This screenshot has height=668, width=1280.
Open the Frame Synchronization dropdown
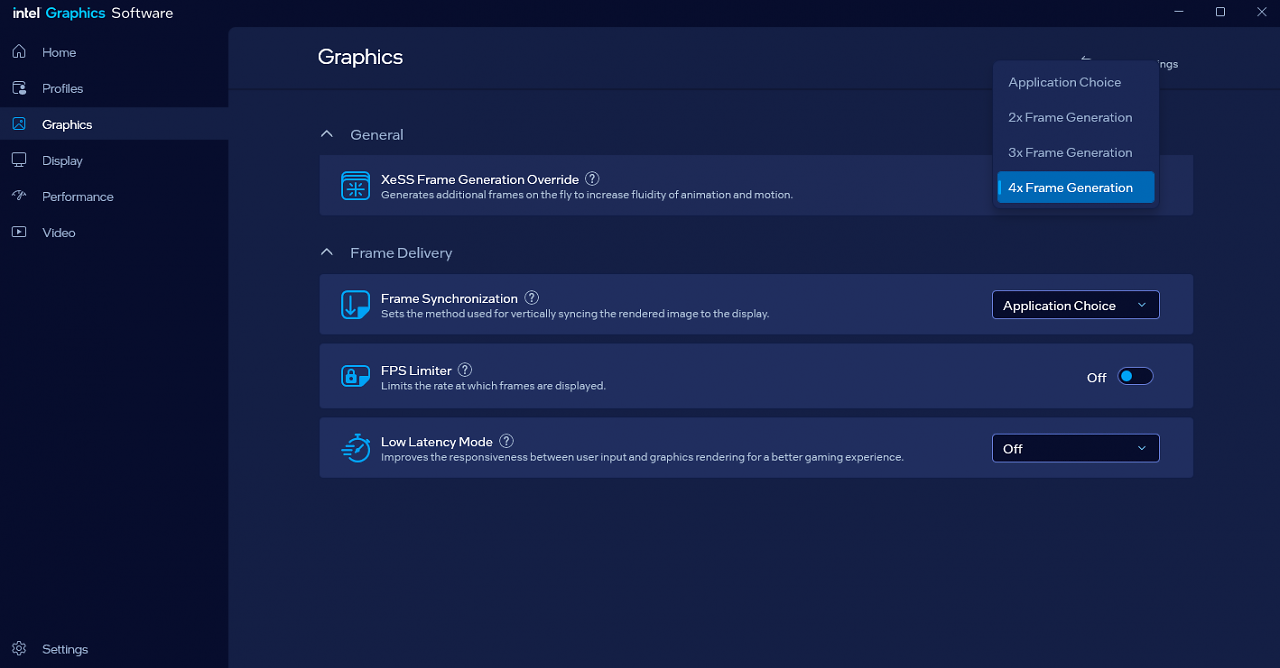1076,305
